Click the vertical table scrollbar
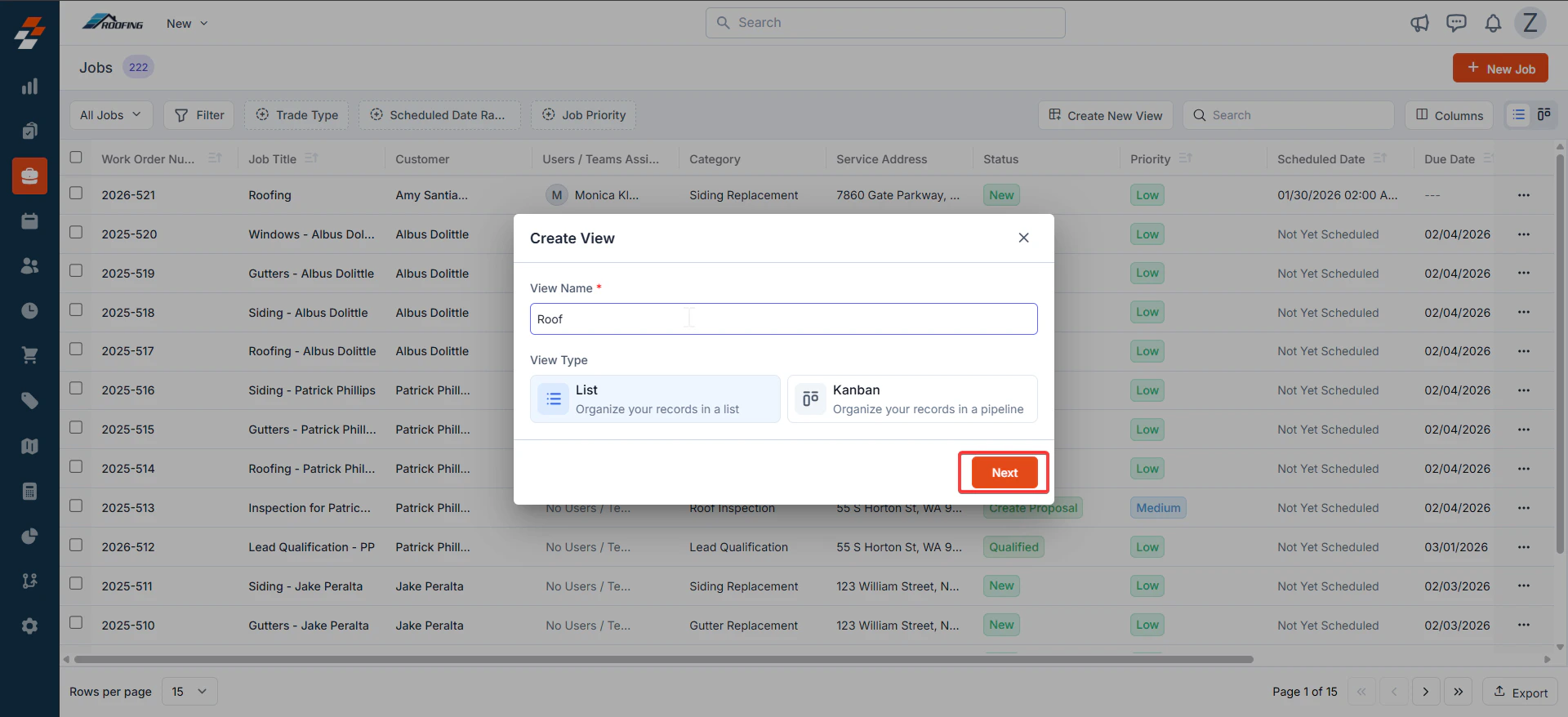The image size is (1568, 717). click(x=1560, y=355)
